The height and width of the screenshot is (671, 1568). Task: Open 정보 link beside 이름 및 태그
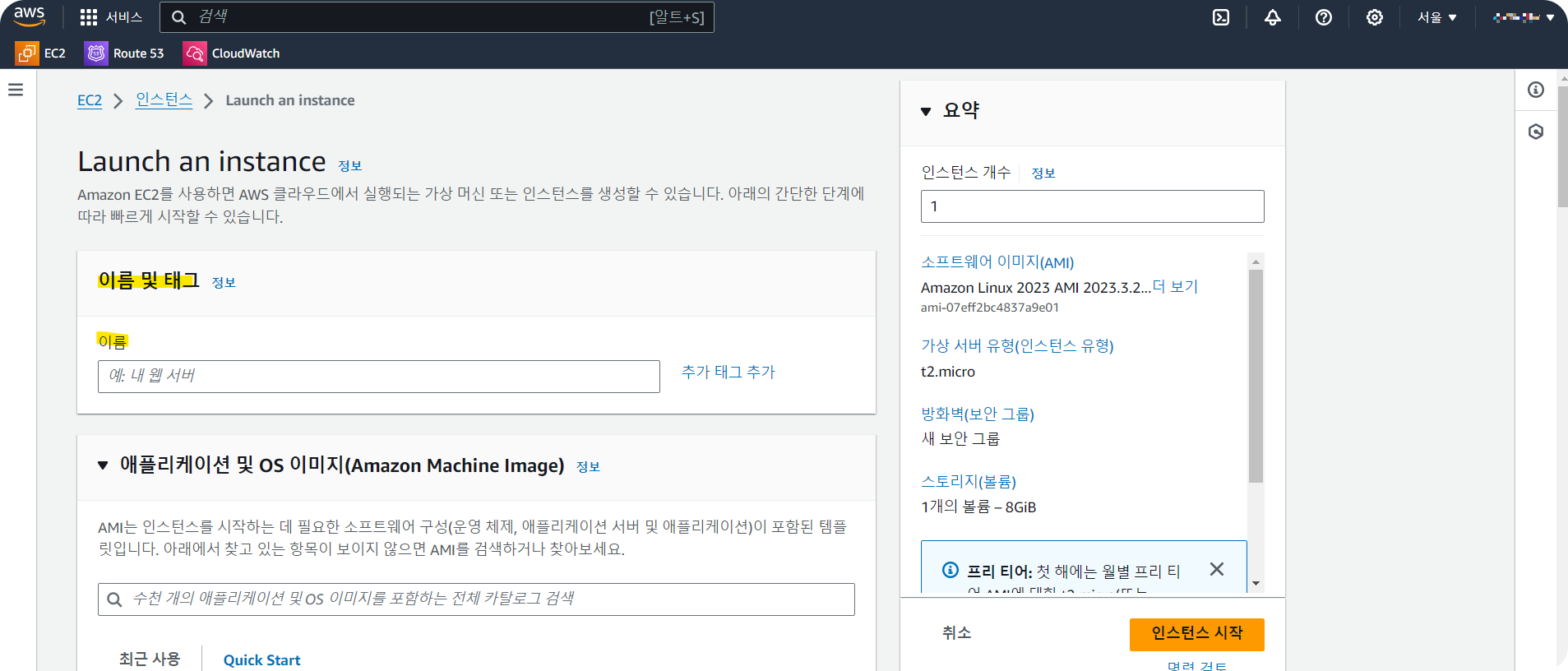click(224, 282)
